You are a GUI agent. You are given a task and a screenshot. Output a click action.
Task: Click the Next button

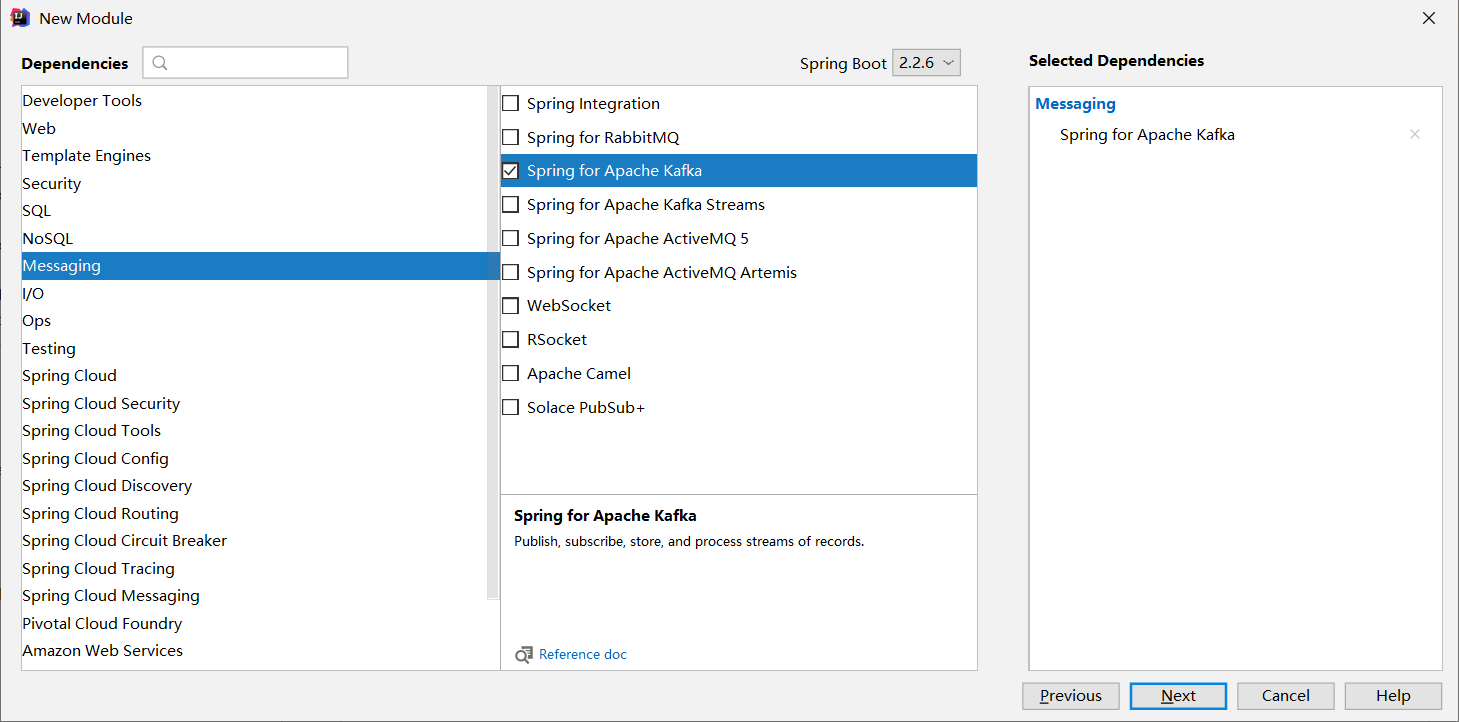pos(1178,696)
